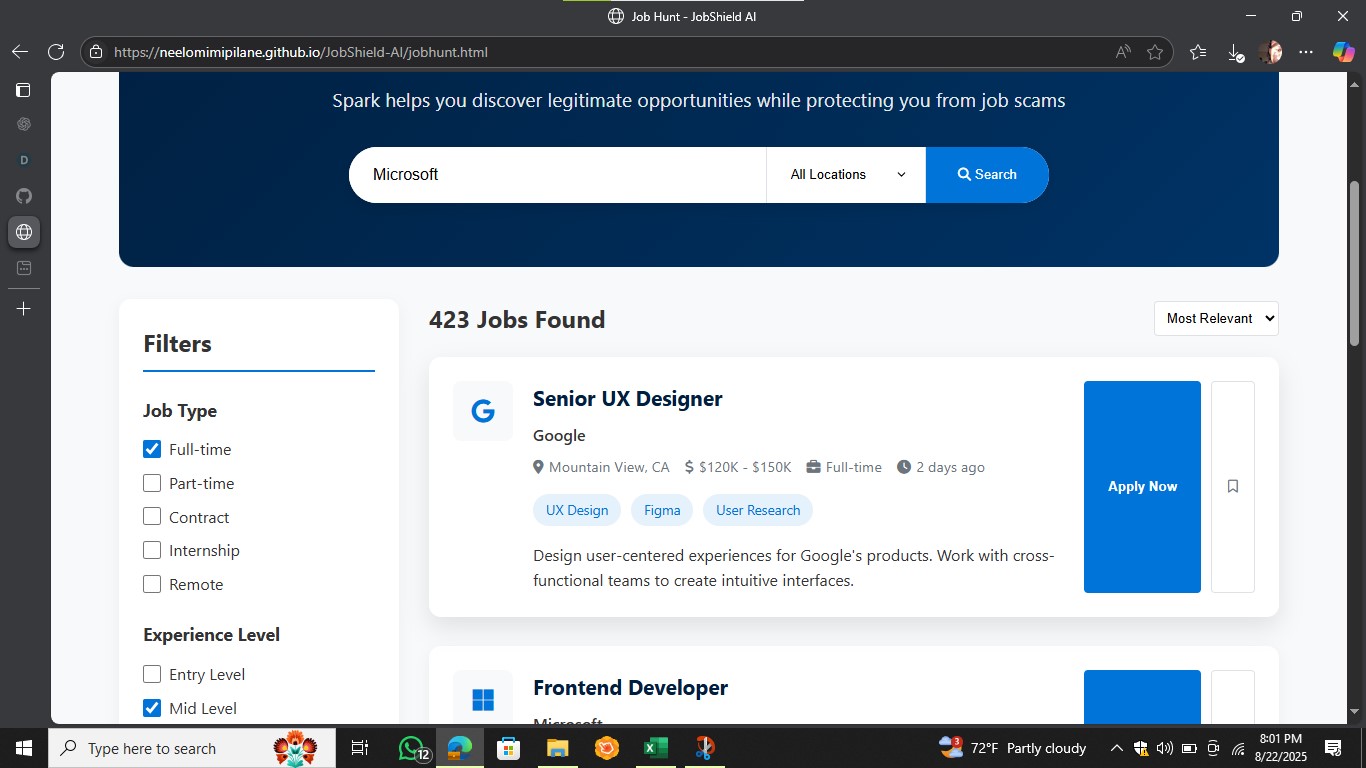Open Task View from the taskbar
The height and width of the screenshot is (768, 1366).
coord(360,748)
